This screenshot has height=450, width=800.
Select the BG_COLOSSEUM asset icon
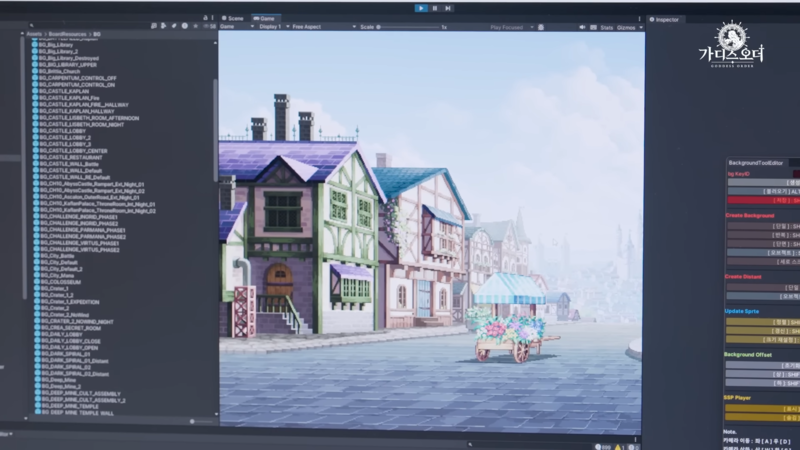coord(35,282)
